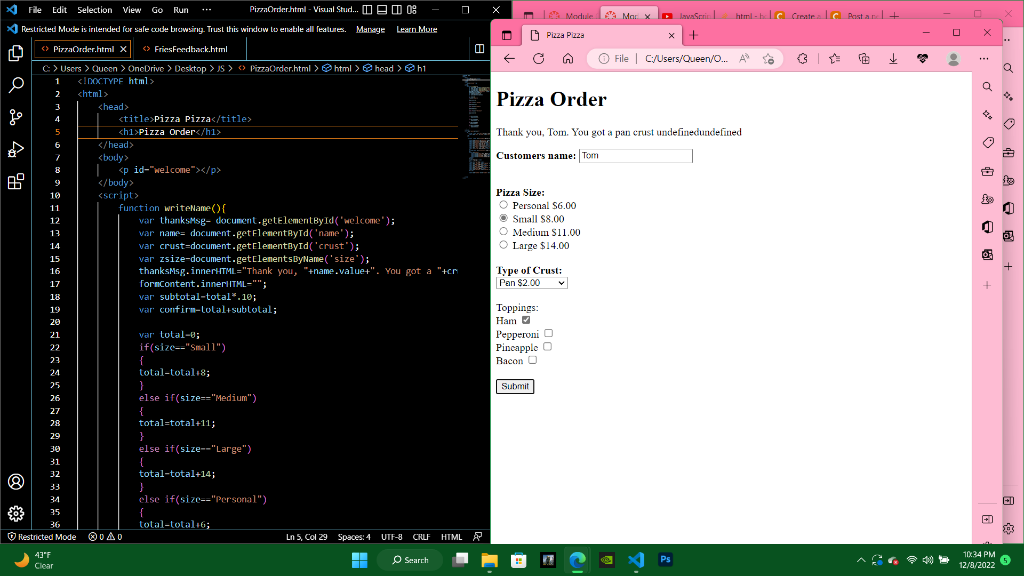The image size is (1024, 576).
Task: Refresh the Pizza Pizza page in Edge
Action: pyautogui.click(x=538, y=58)
